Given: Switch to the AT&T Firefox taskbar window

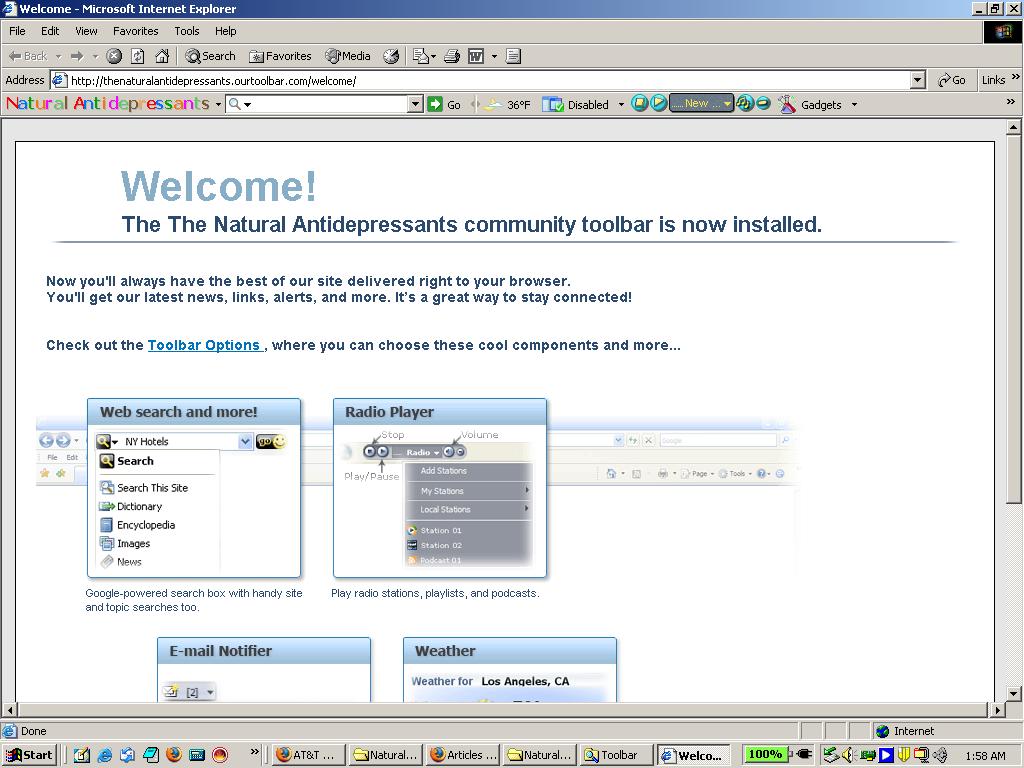Looking at the screenshot, I should tap(309, 755).
